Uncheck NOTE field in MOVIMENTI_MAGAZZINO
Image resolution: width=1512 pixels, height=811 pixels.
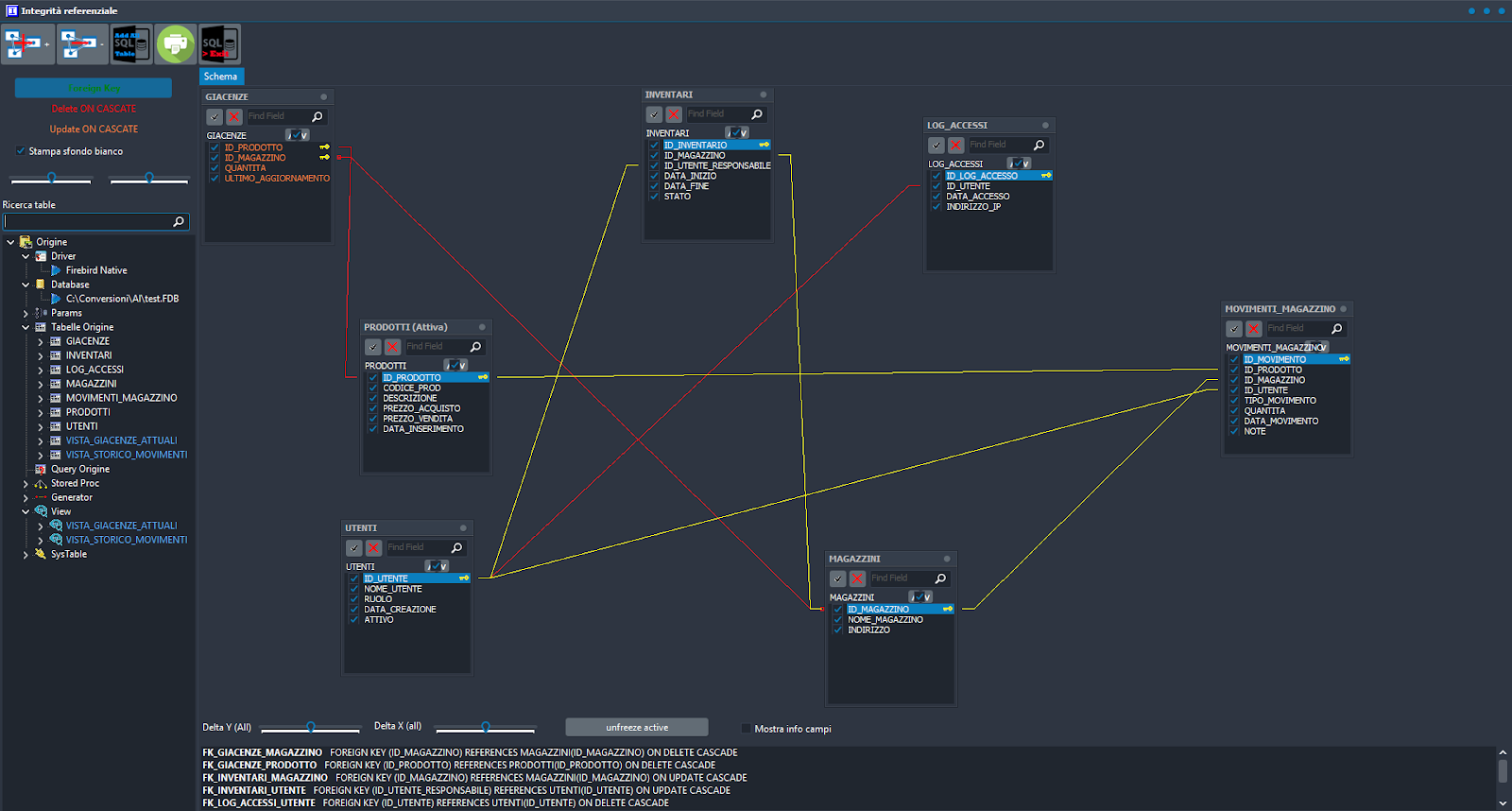[1234, 431]
